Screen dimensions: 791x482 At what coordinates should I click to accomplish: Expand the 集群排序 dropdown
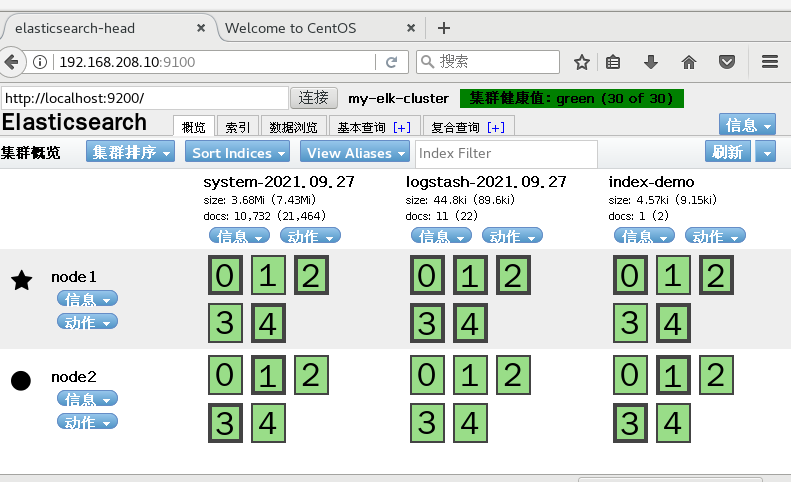130,151
